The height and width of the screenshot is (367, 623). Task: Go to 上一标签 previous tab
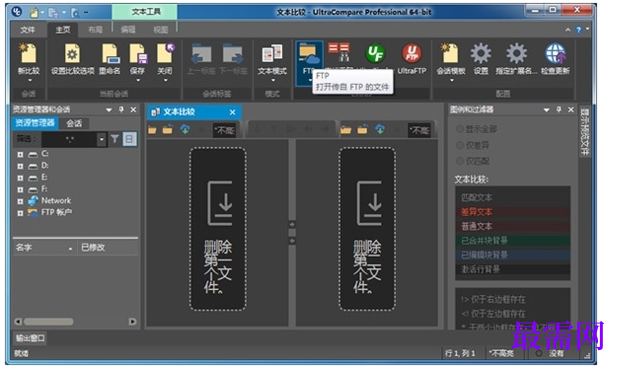[x=201, y=54]
